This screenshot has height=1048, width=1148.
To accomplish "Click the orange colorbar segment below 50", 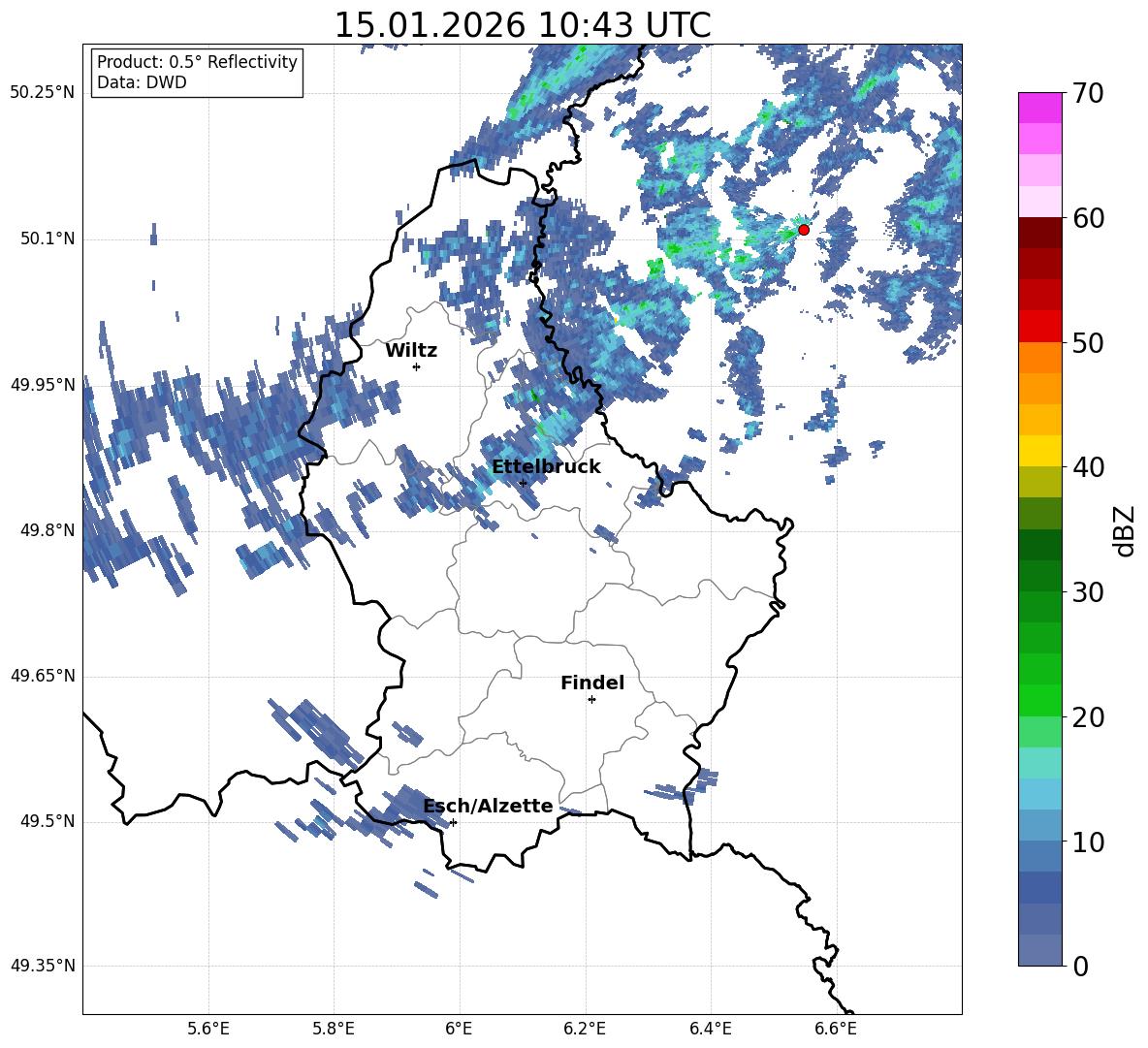I will point(1040,358).
